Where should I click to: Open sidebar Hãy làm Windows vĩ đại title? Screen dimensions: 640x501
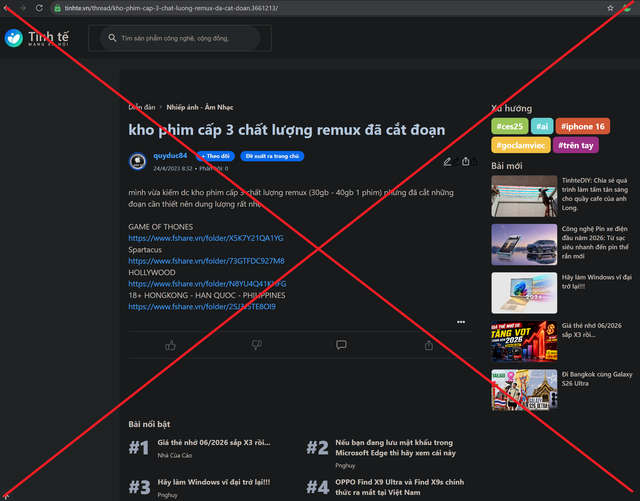tap(597, 282)
